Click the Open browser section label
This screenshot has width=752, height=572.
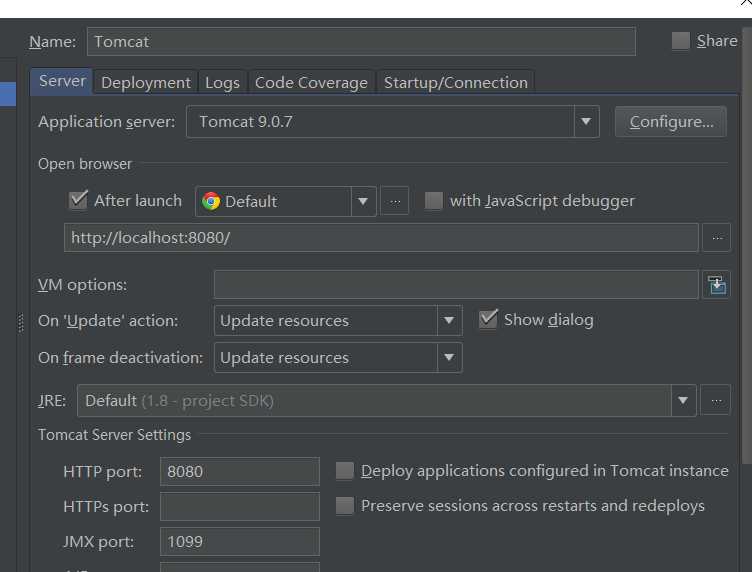(x=85, y=164)
